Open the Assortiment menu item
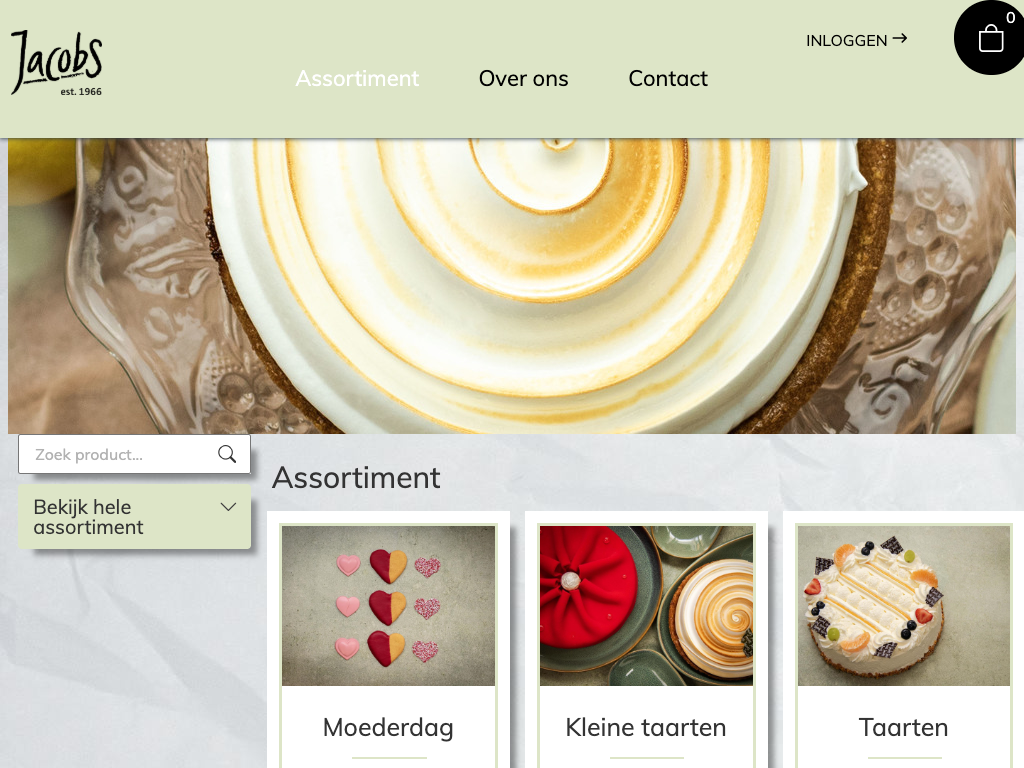1024x768 pixels. [x=357, y=78]
